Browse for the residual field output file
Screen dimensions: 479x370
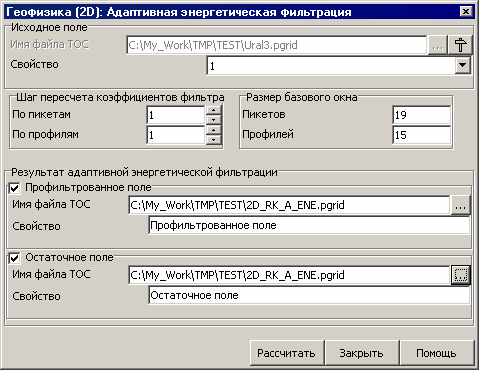click(x=460, y=275)
